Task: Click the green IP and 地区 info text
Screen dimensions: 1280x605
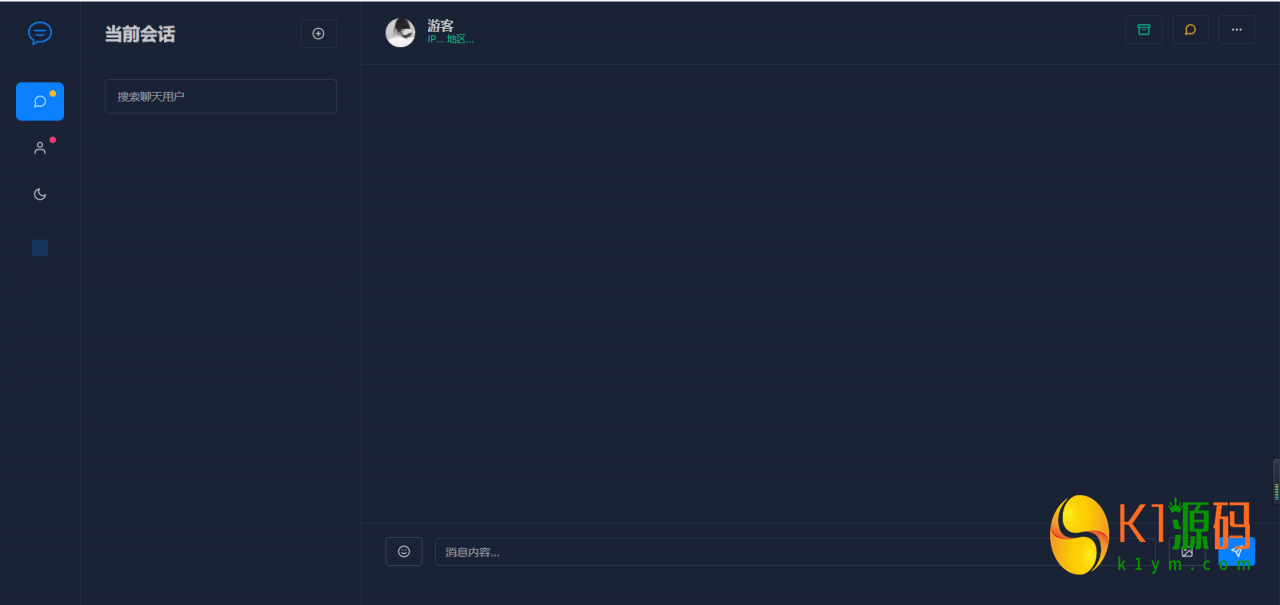Action: pos(451,39)
